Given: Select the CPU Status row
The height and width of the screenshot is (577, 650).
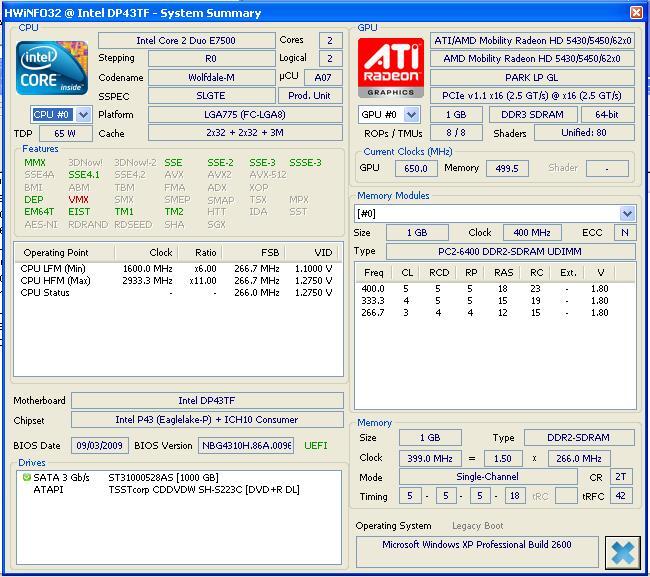Looking at the screenshot, I should point(177,293).
